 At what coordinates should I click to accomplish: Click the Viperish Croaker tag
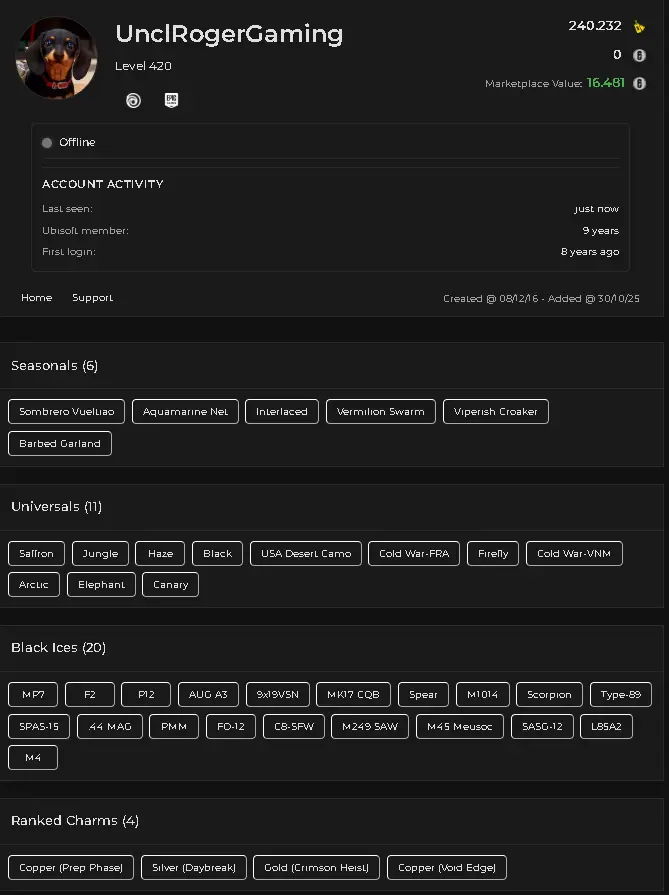(x=495, y=412)
